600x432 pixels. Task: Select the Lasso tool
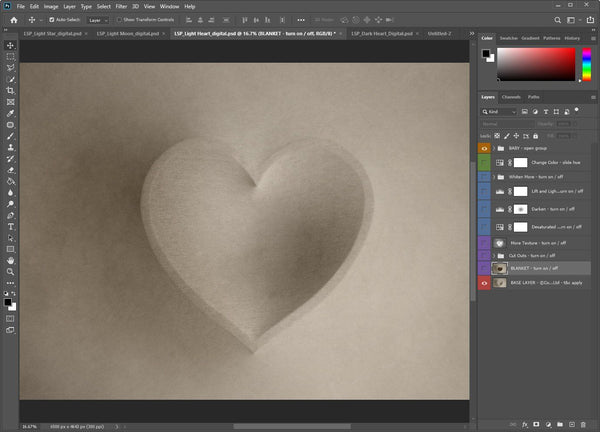click(11, 68)
